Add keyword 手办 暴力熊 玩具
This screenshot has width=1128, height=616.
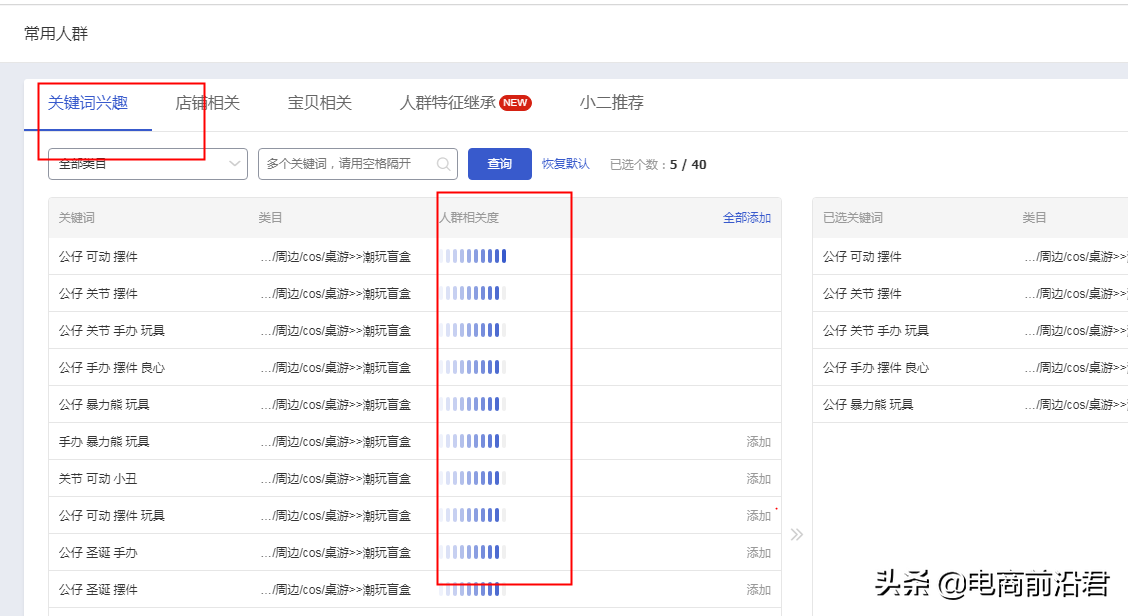pos(758,442)
